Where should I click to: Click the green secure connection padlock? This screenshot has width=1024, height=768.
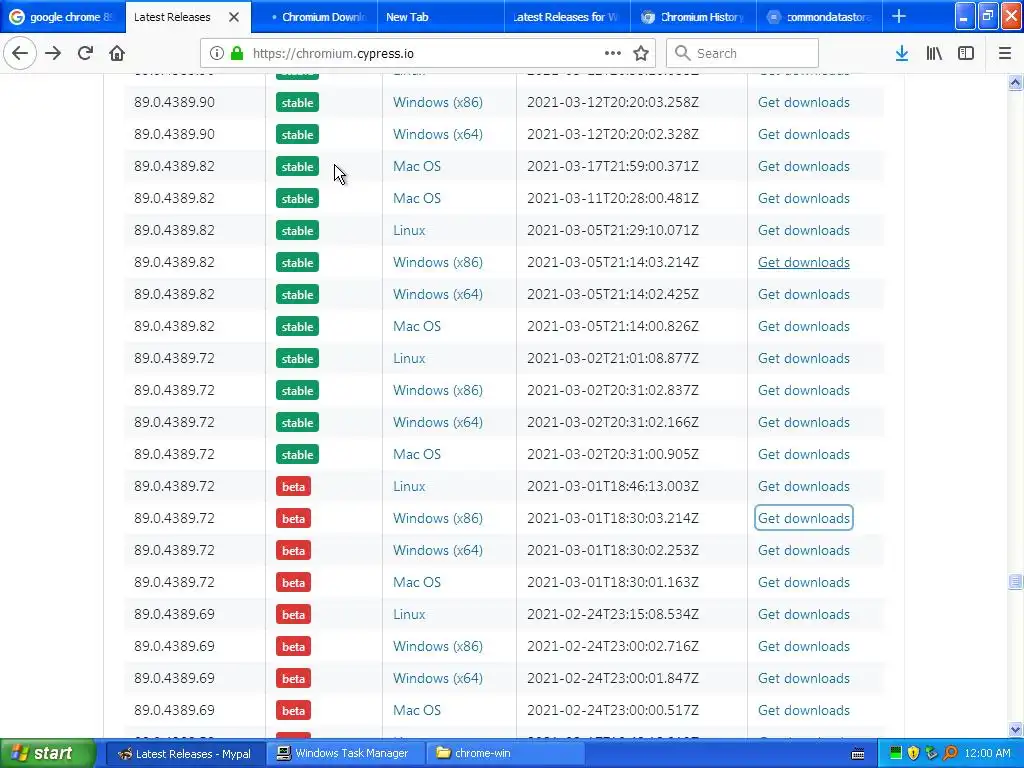(x=237, y=54)
